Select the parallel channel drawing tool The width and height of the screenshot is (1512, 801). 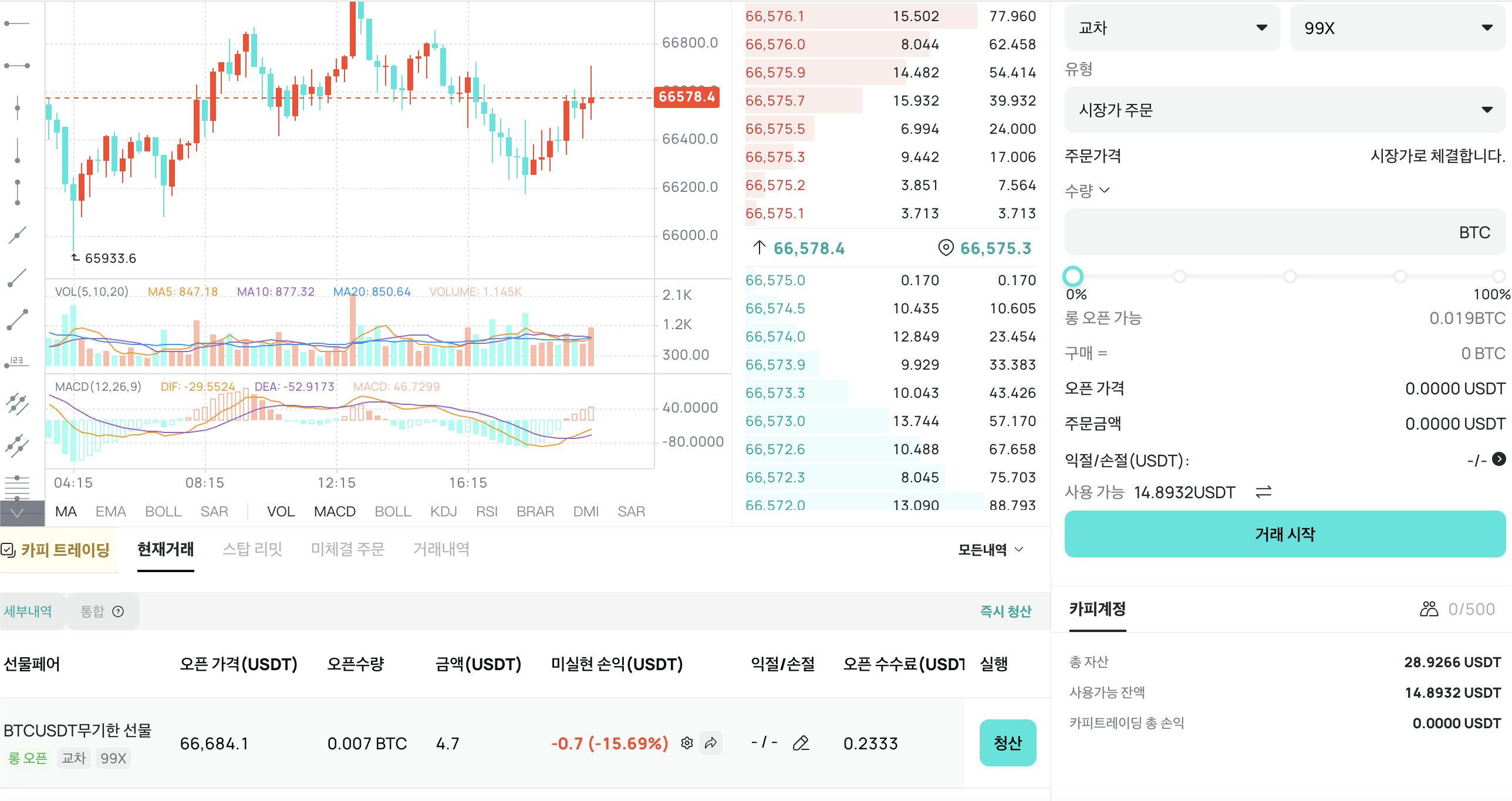click(17, 404)
